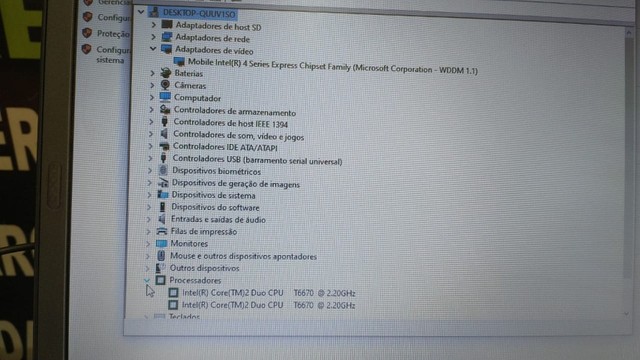Expand the Adaptadores de host SD node
Viewport: 640px width, 360px height.
pyautogui.click(x=153, y=25)
